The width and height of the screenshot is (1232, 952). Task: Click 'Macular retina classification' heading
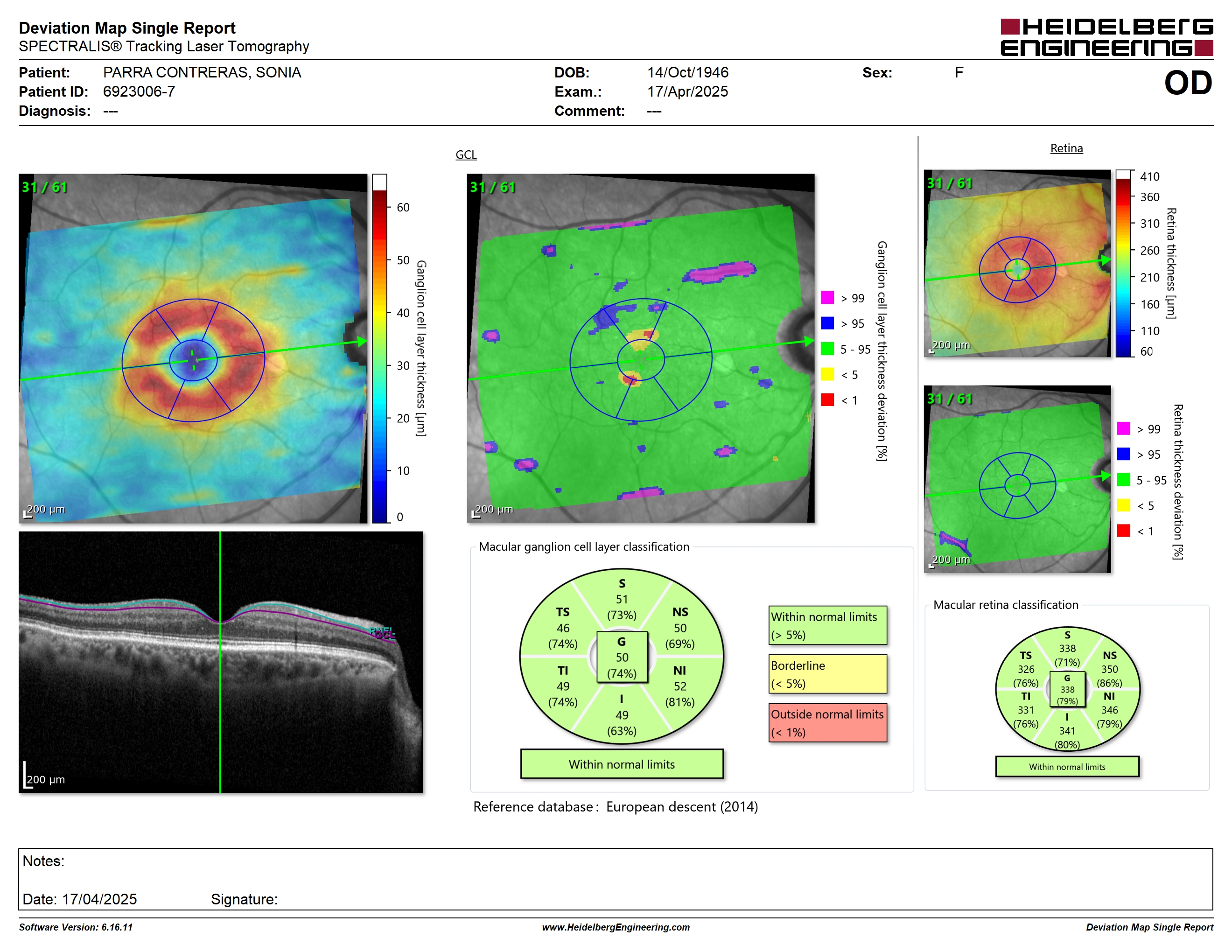click(1005, 605)
